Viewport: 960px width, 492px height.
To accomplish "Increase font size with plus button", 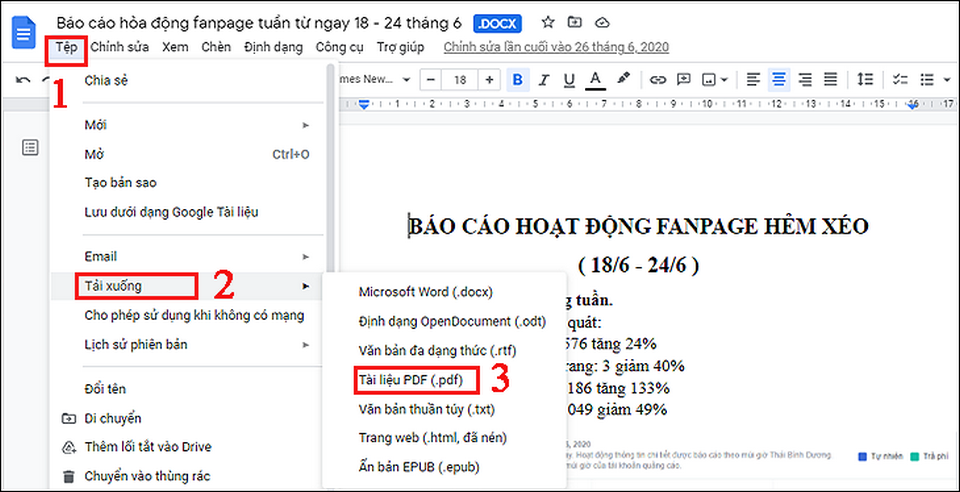I will click(x=489, y=79).
